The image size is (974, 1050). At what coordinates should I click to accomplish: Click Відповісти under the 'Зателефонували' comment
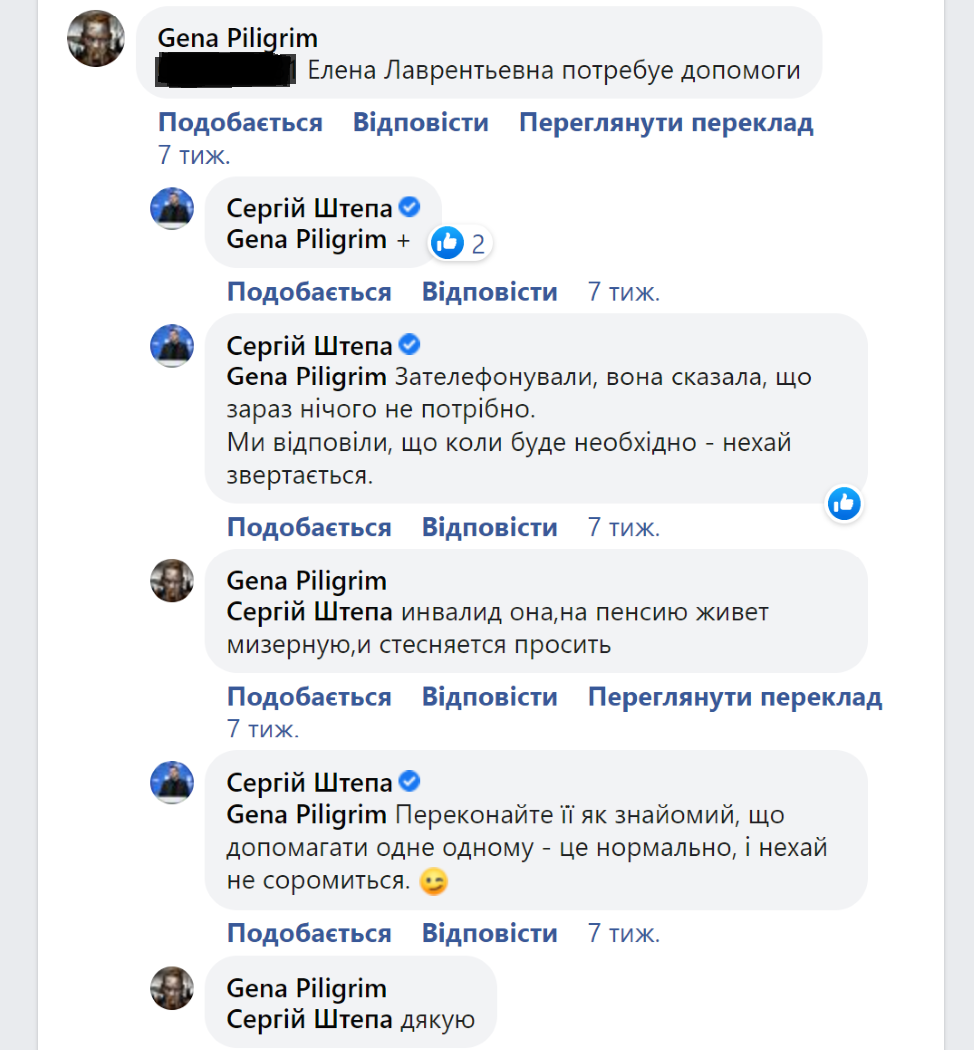point(489,527)
